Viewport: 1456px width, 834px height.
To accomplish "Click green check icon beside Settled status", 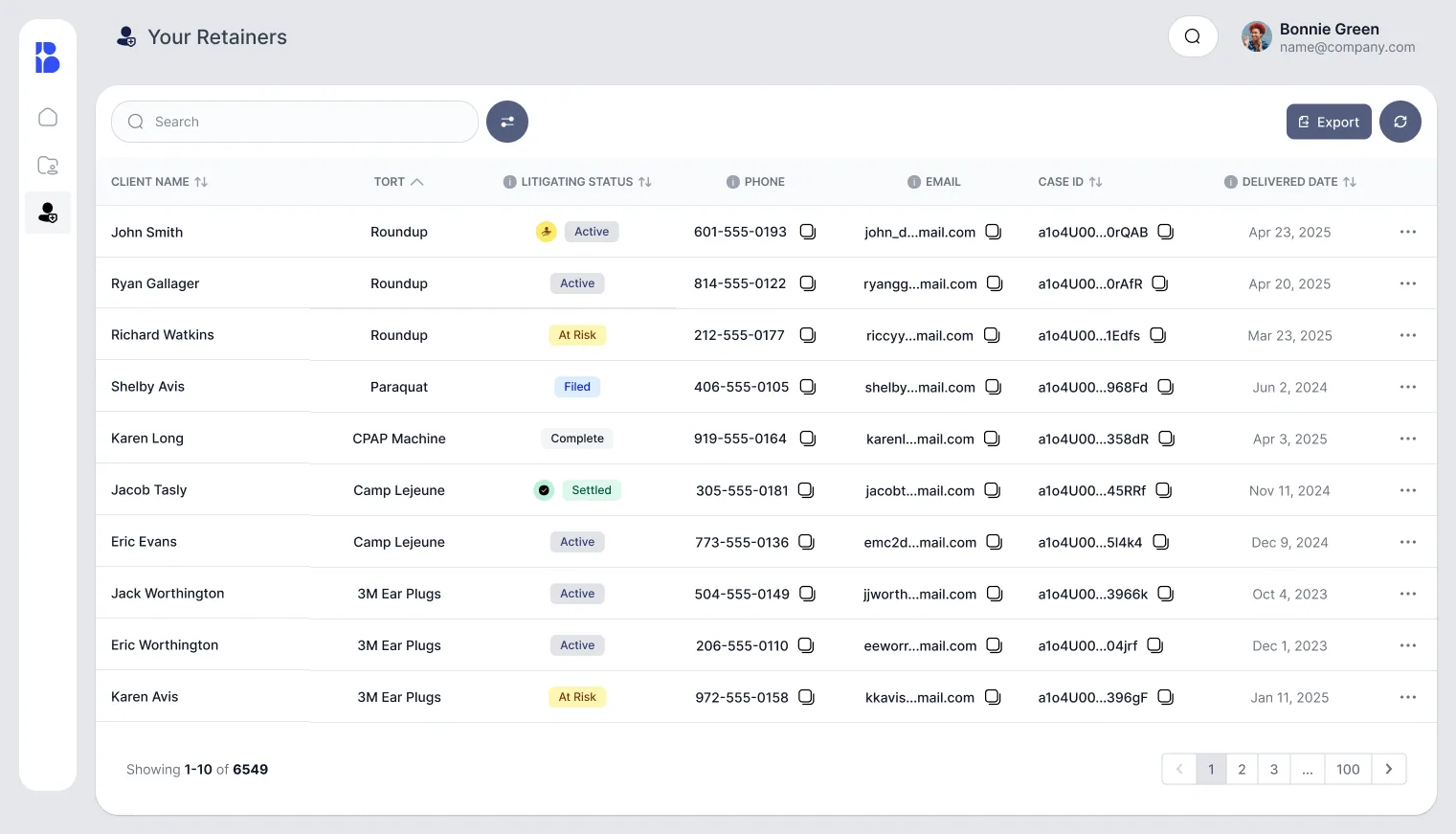I will [x=544, y=490].
